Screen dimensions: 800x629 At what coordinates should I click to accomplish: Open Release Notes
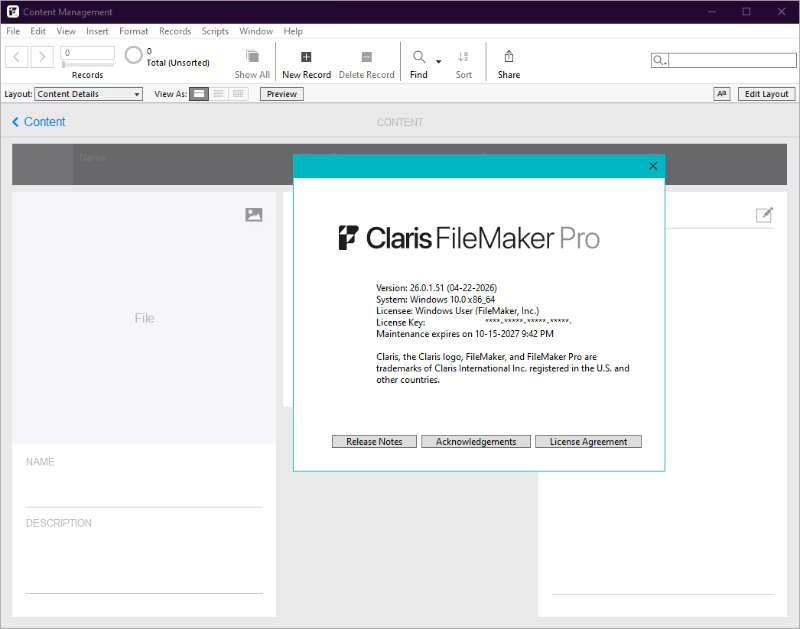click(x=374, y=442)
